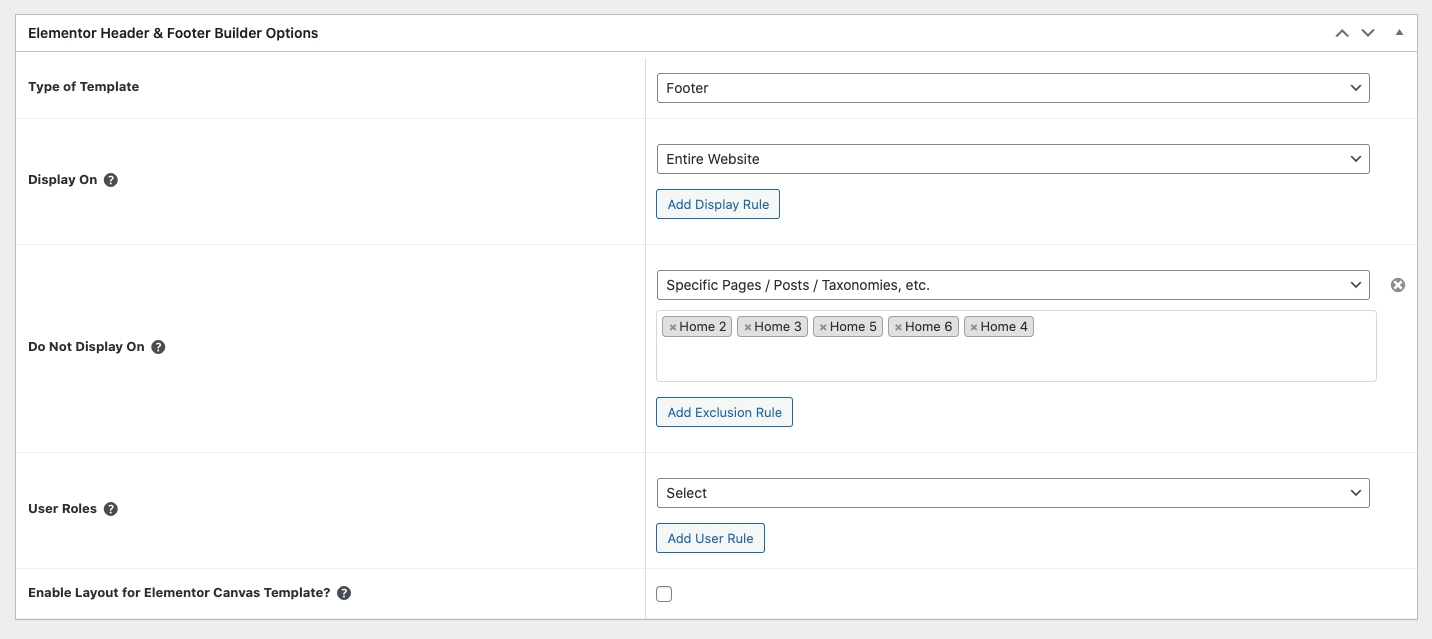The width and height of the screenshot is (1432, 639).
Task: Click the Add Display Rule button
Action: (x=718, y=204)
